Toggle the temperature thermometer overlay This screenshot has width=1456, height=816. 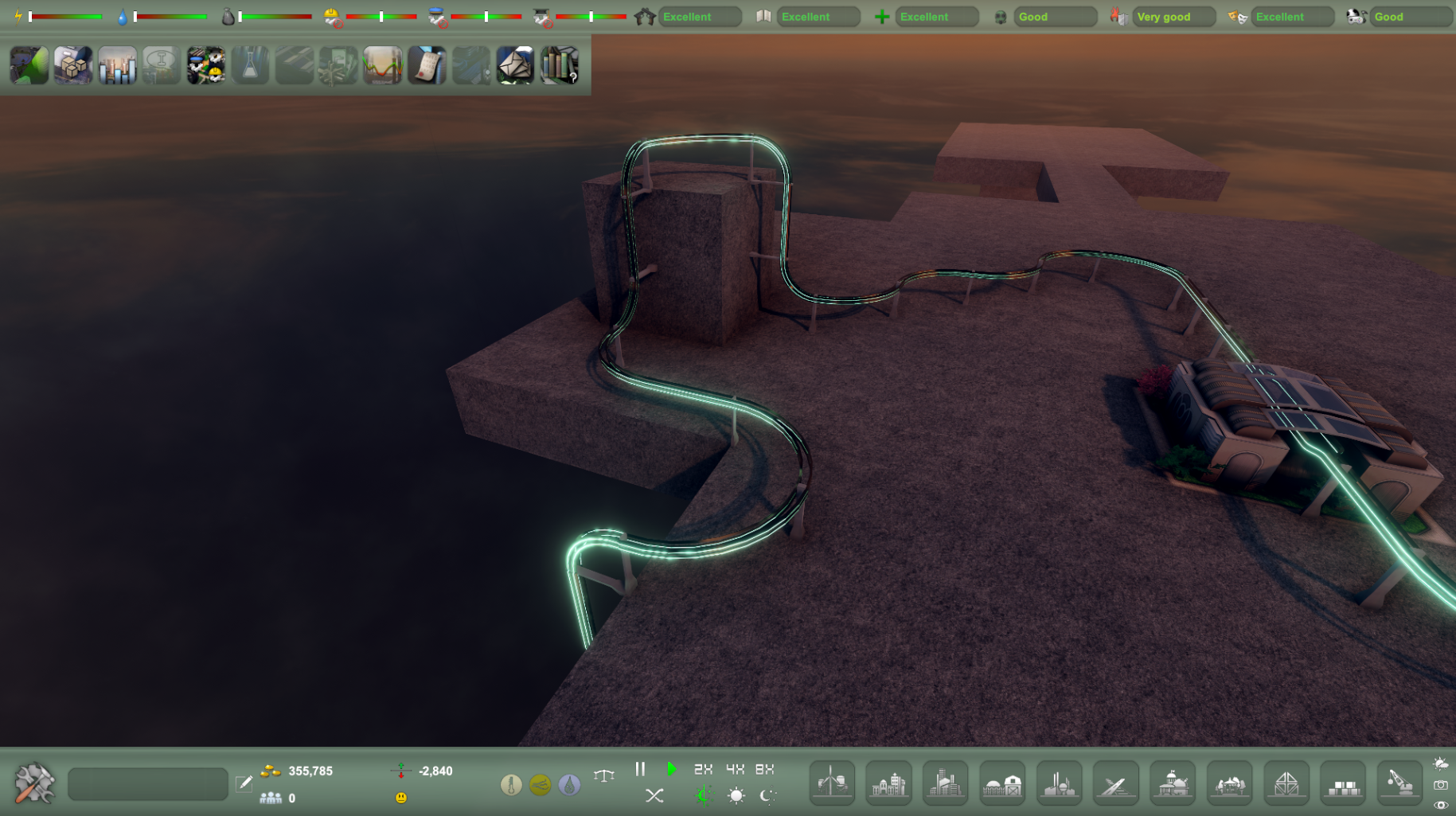tap(511, 785)
